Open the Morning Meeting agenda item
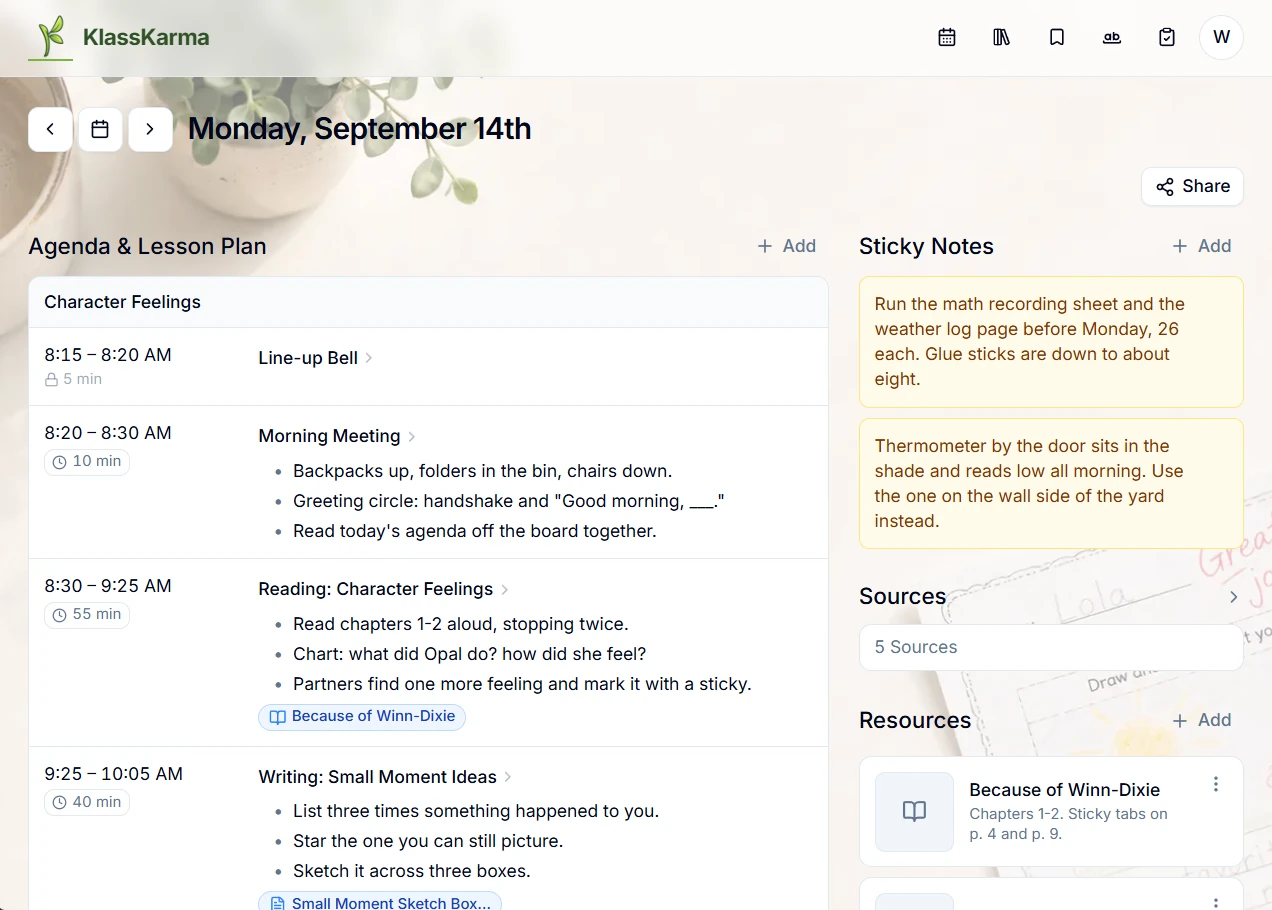The image size is (1272, 910). pos(337,436)
